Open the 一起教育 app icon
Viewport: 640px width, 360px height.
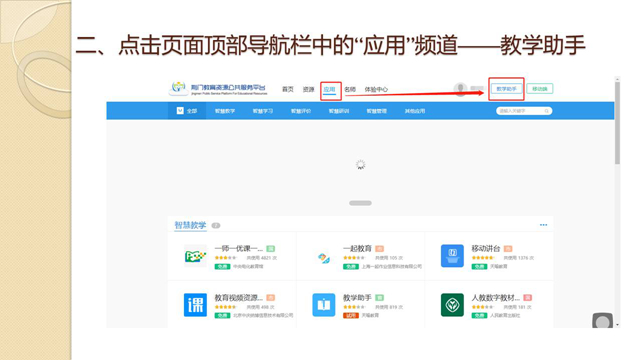[x=324, y=258]
